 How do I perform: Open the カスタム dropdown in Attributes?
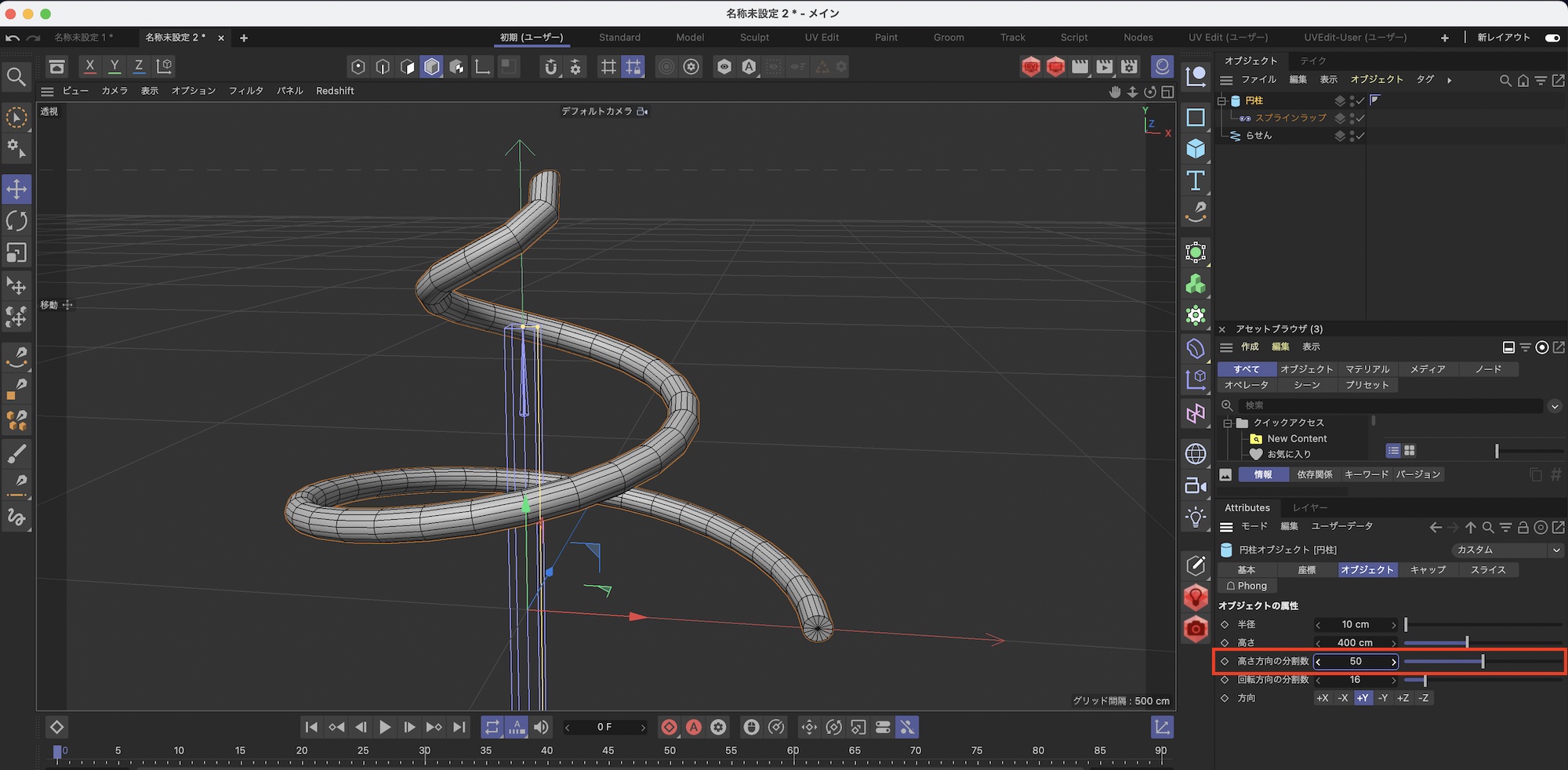1507,550
